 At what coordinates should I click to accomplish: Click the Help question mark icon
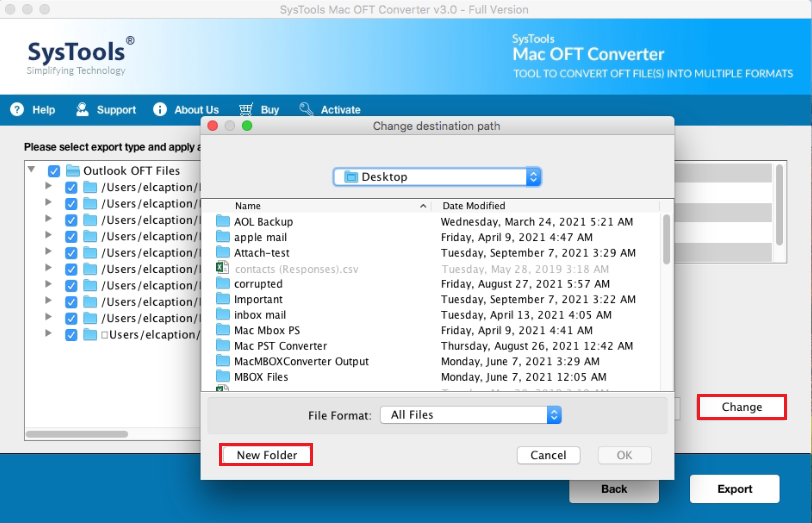17,109
